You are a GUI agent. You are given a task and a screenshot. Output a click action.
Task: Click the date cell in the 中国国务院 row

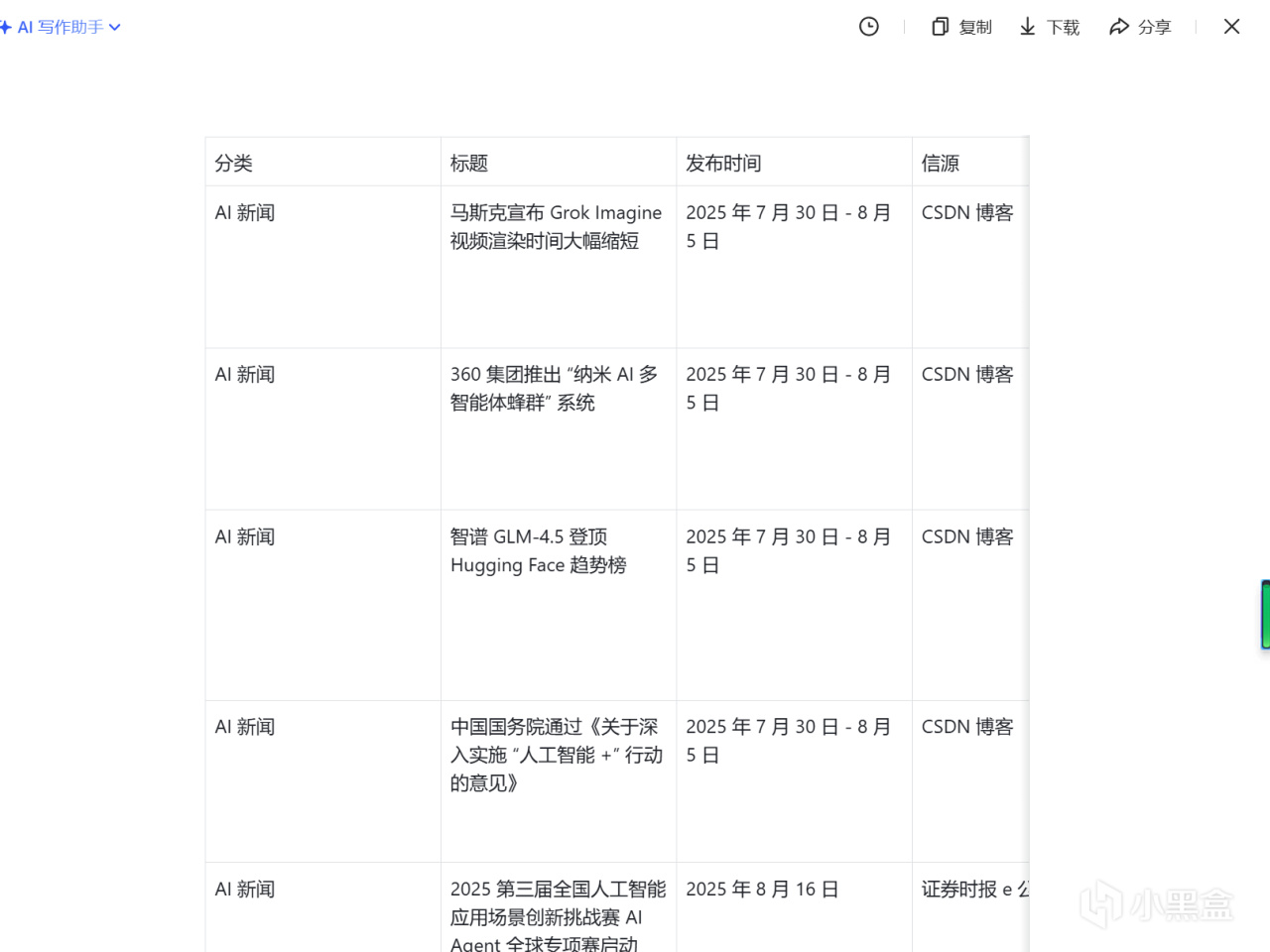794,781
